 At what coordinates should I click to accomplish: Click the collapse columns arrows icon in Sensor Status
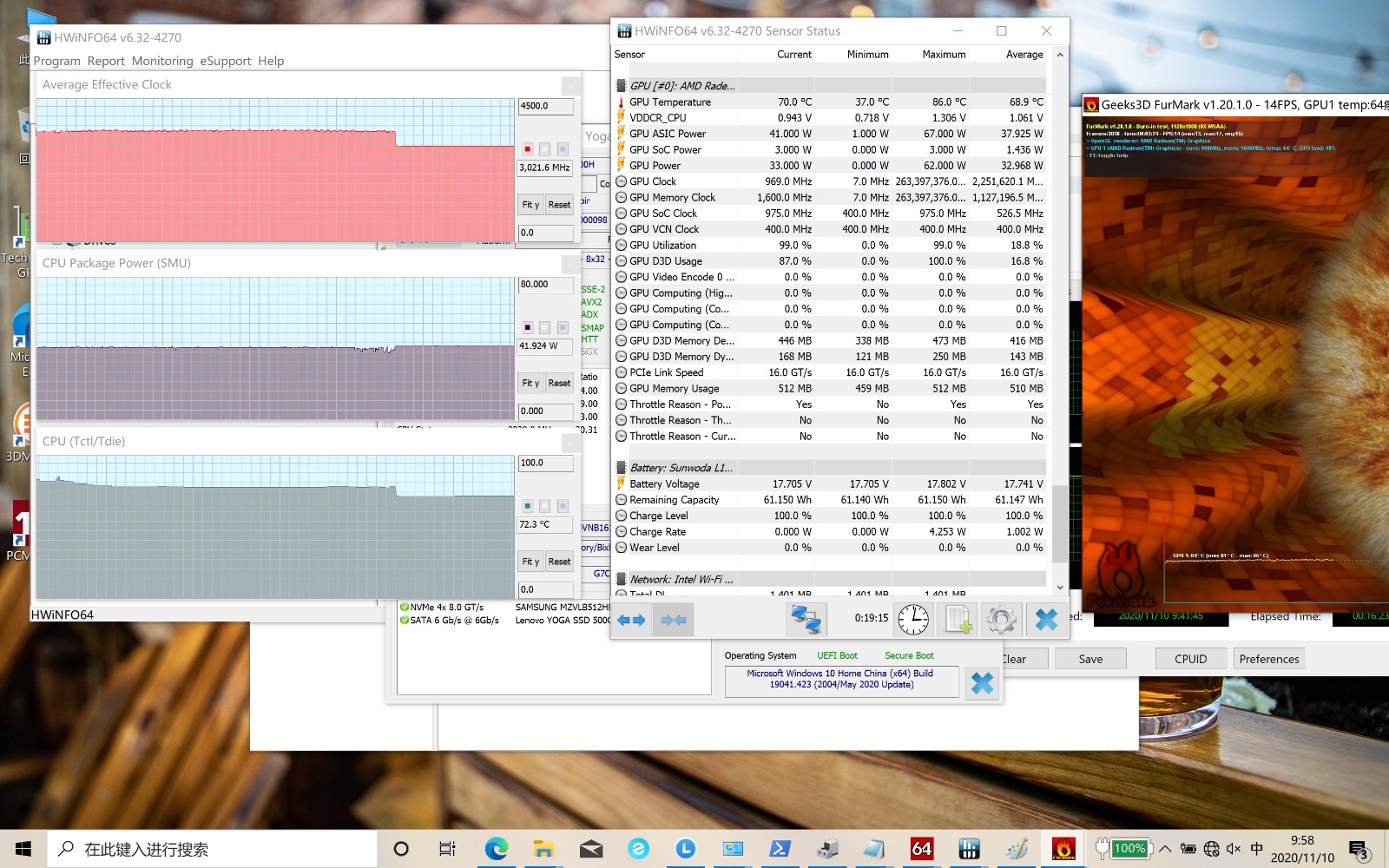tap(674, 620)
